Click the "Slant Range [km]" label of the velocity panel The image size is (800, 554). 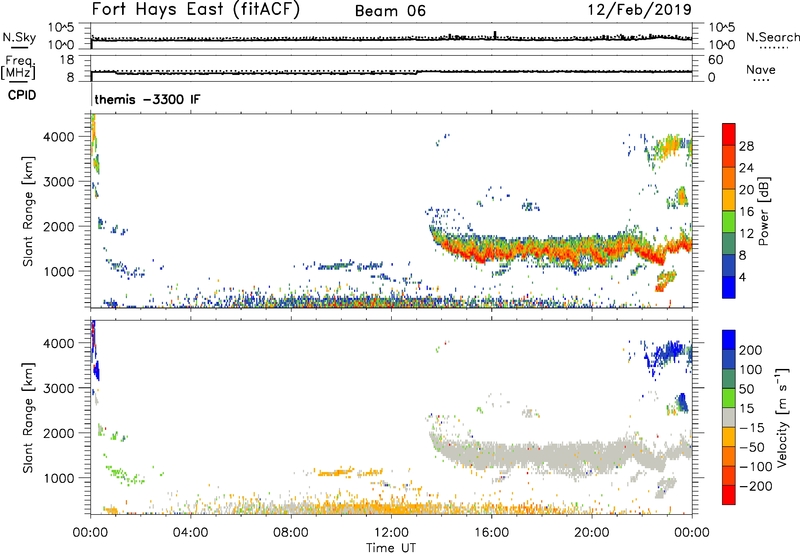point(28,417)
